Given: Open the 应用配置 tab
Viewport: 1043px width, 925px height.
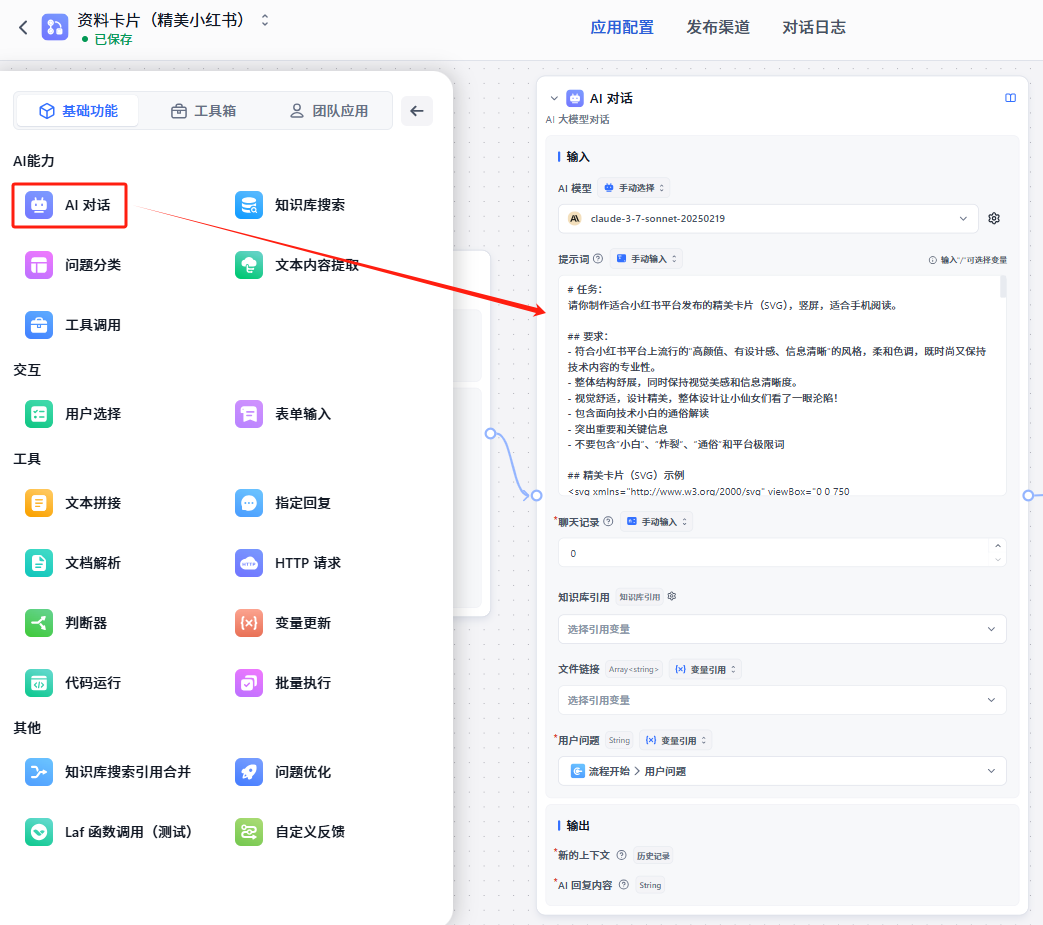Looking at the screenshot, I should [x=622, y=27].
